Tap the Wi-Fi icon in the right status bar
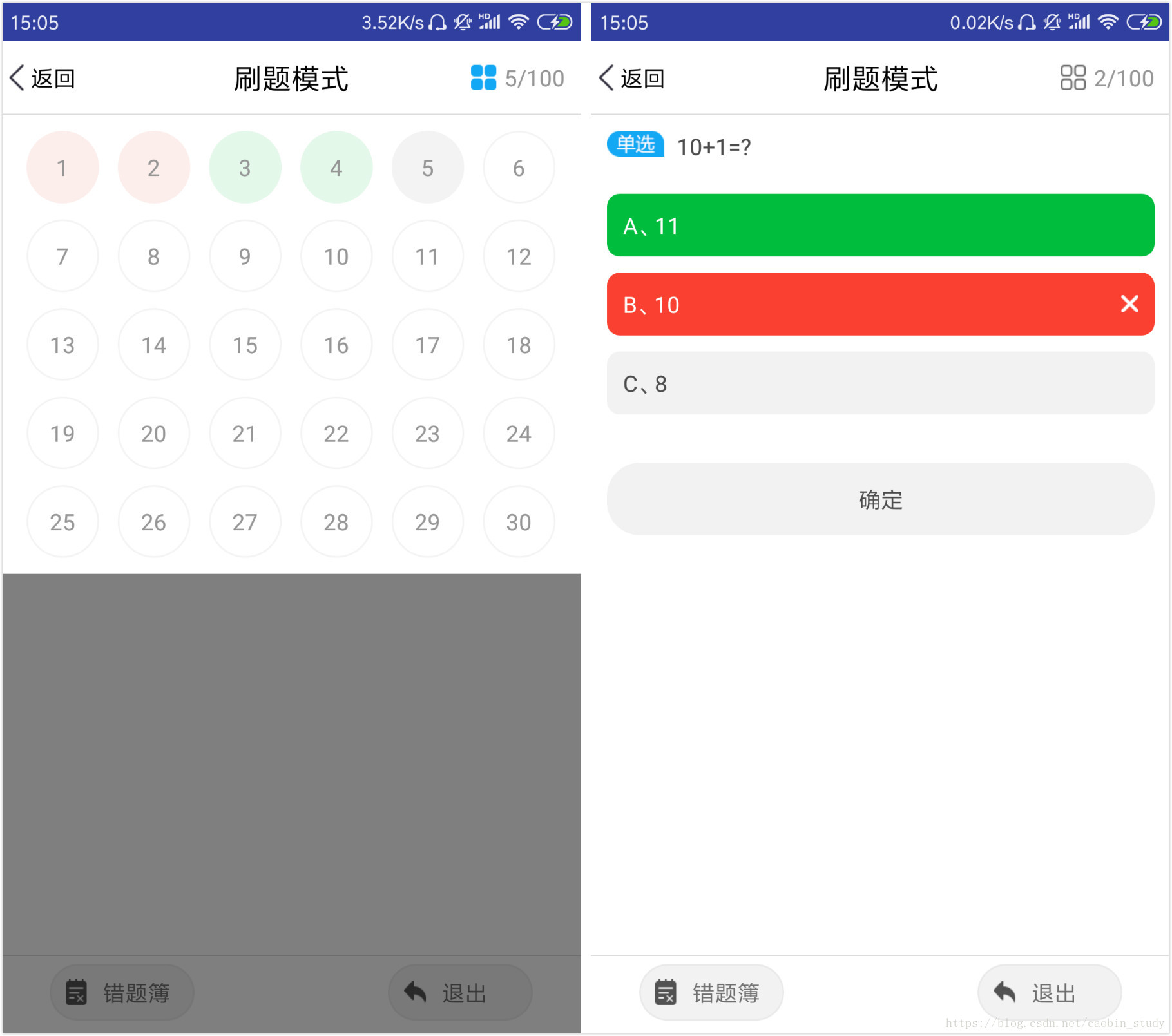This screenshot has width=1172, height=1036. (1108, 23)
